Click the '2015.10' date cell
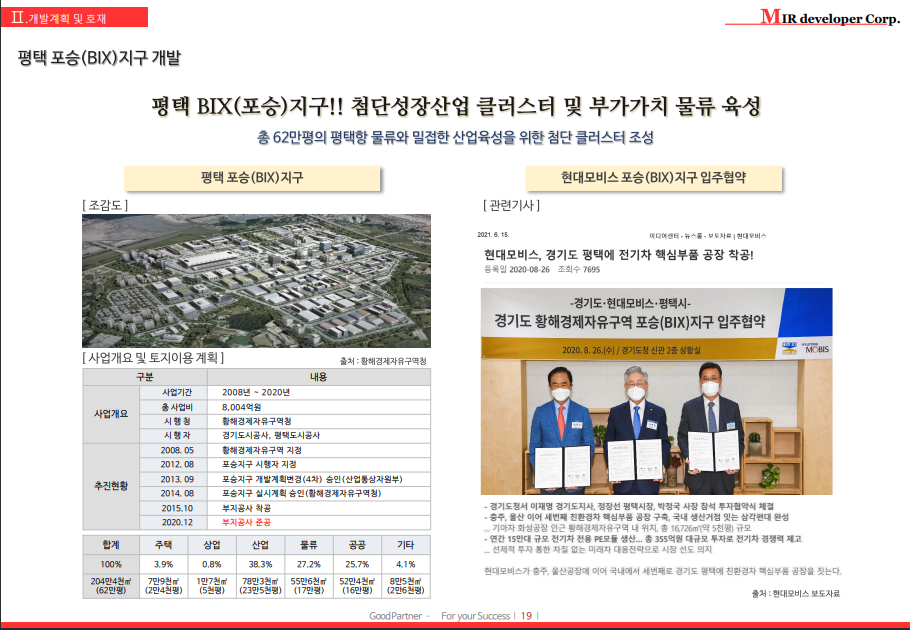This screenshot has height=630, width=910. click(x=174, y=508)
